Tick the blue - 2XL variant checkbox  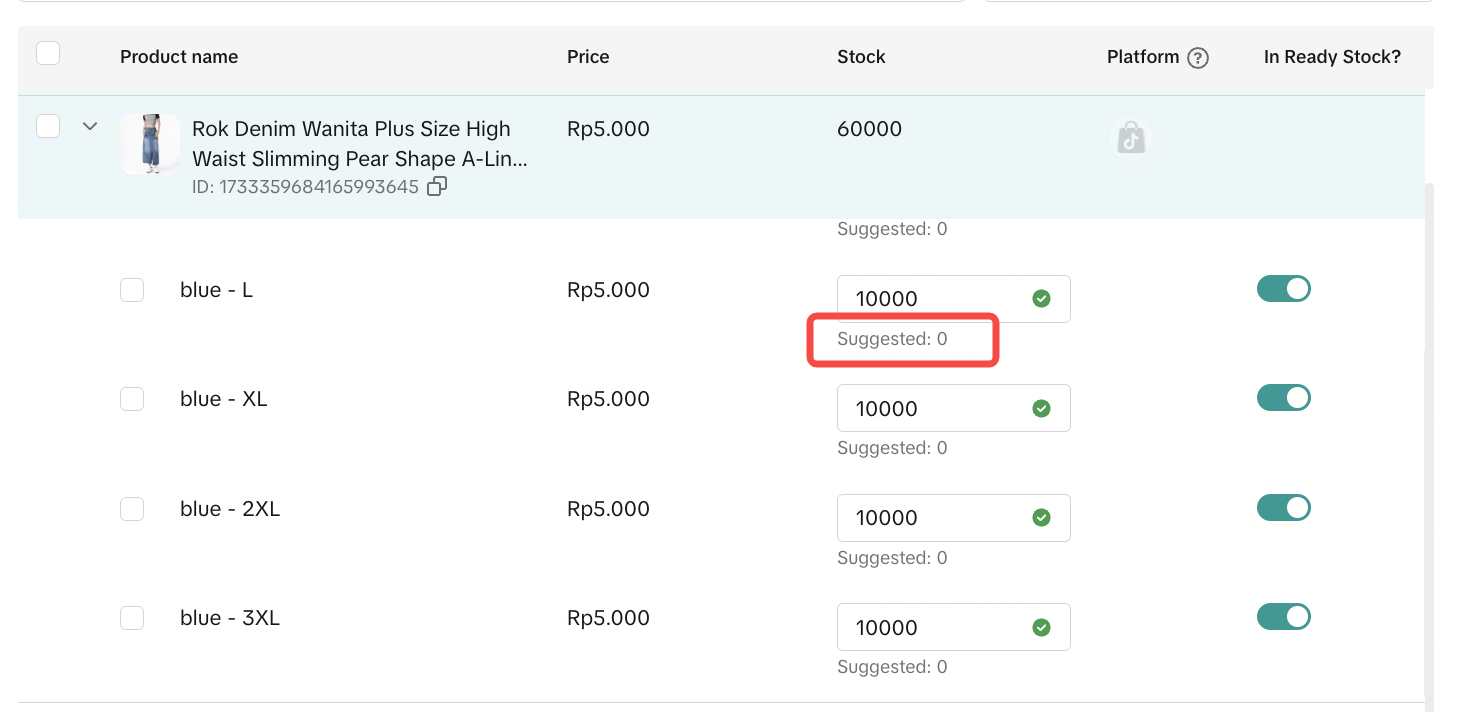(x=132, y=509)
